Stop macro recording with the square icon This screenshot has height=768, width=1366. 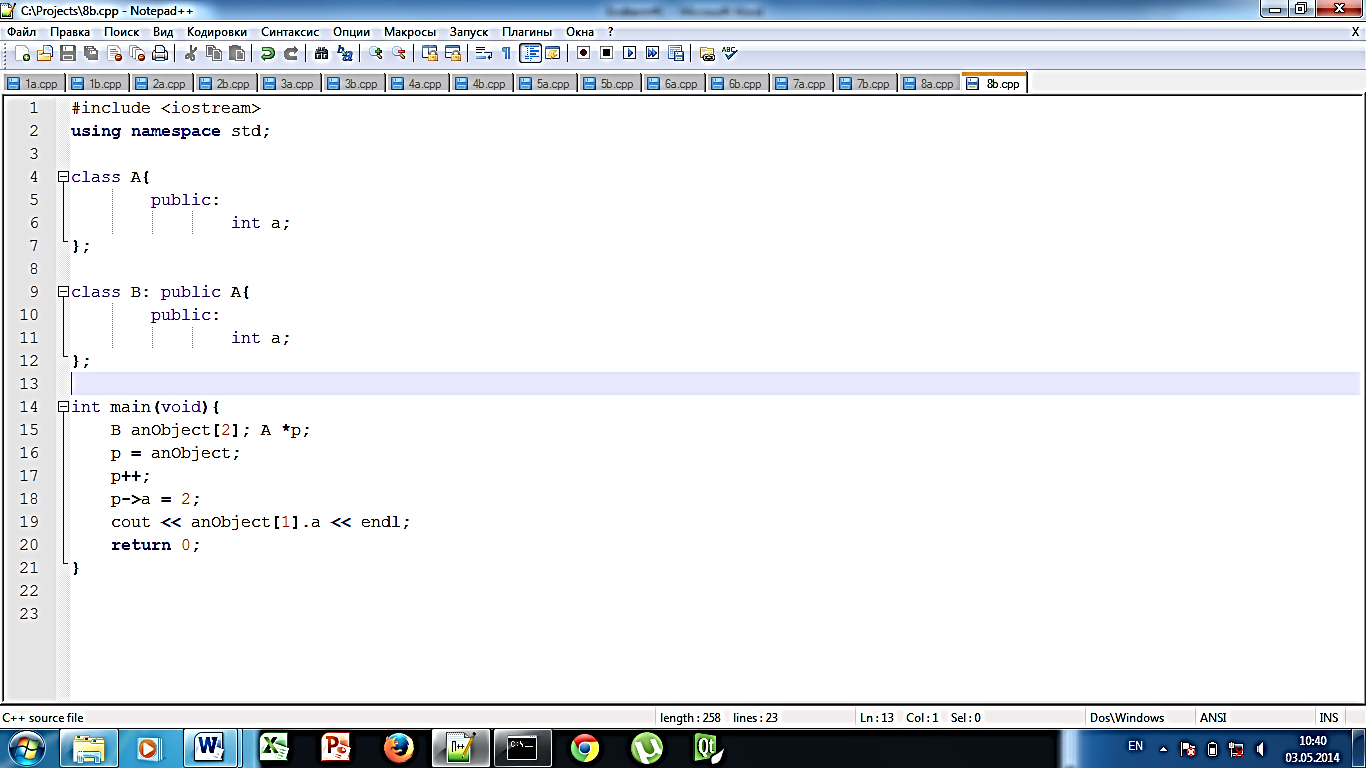[x=606, y=53]
